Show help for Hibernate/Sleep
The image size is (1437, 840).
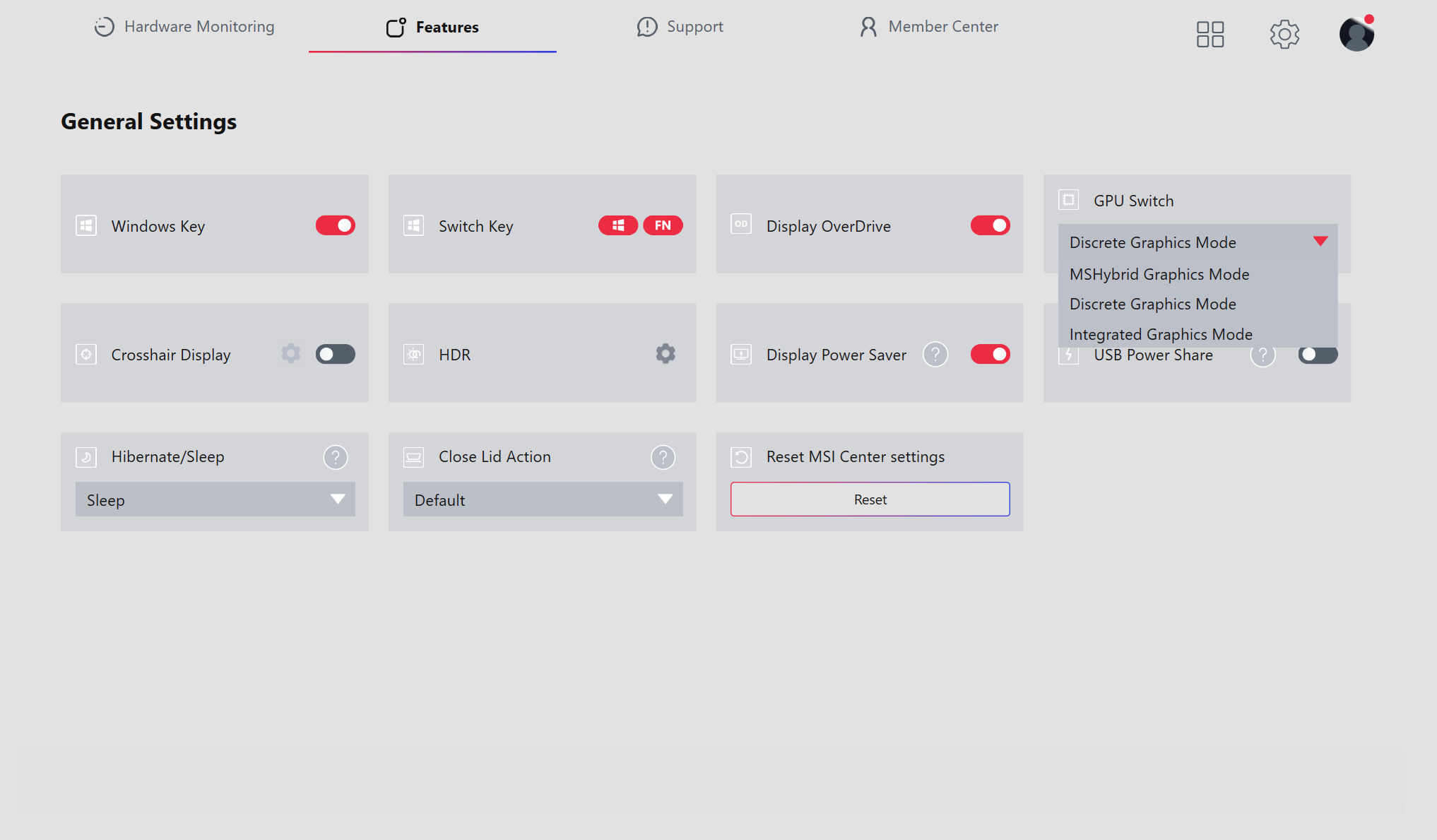click(x=336, y=457)
